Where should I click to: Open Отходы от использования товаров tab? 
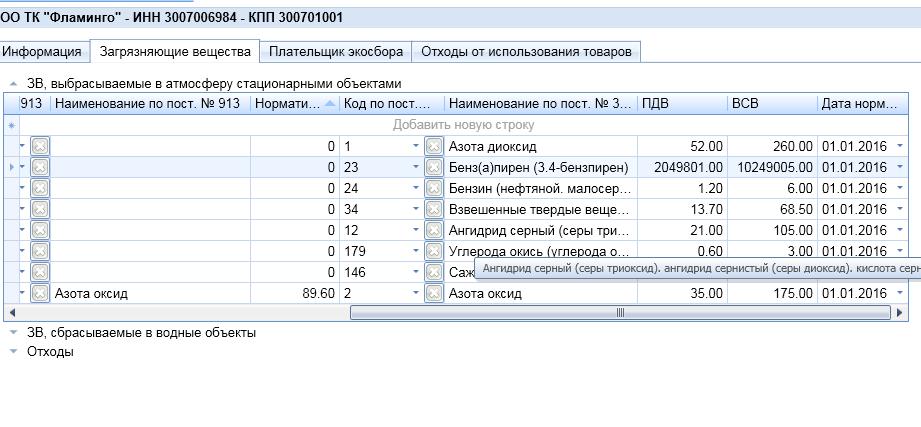click(x=526, y=51)
